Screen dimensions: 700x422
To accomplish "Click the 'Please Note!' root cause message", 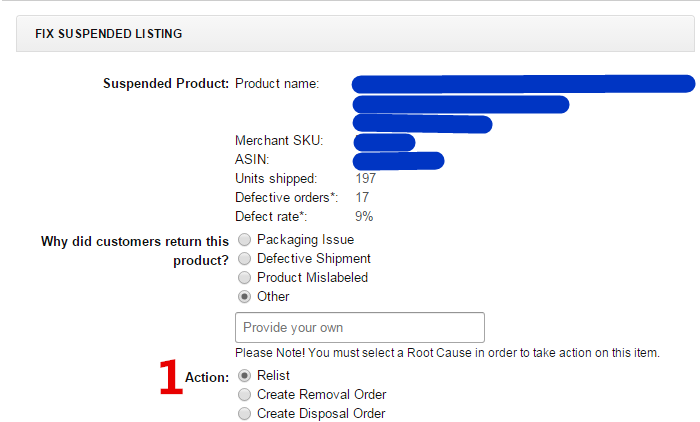I will coord(447,353).
